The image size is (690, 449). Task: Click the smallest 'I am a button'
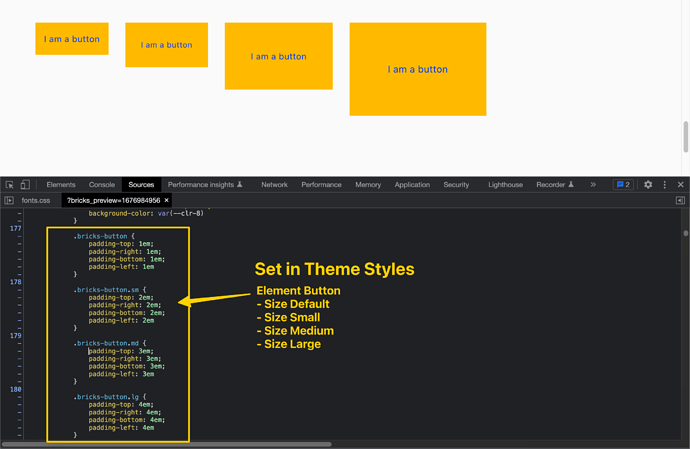(x=72, y=39)
